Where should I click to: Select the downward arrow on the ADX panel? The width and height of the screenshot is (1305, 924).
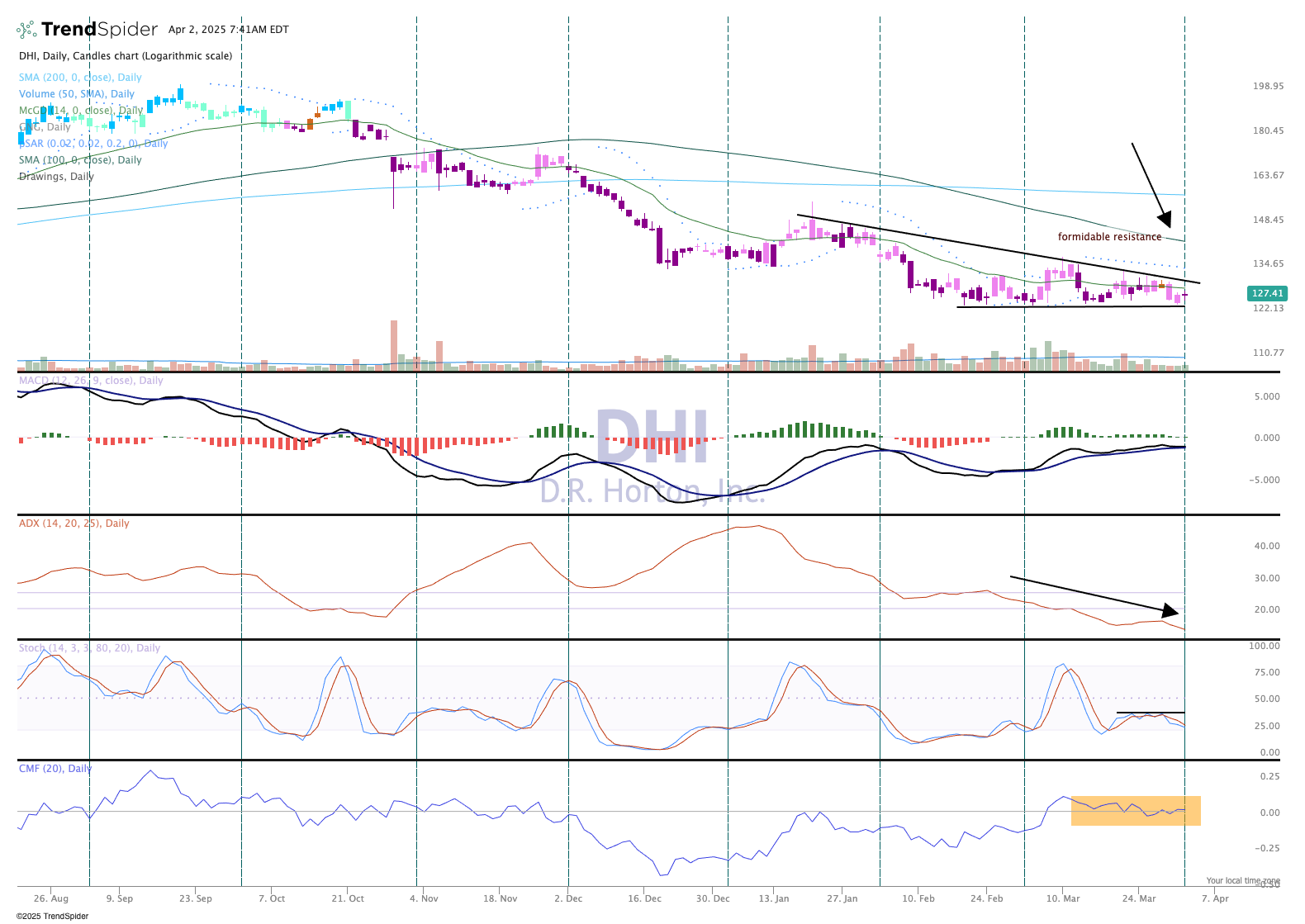(x=1090, y=595)
